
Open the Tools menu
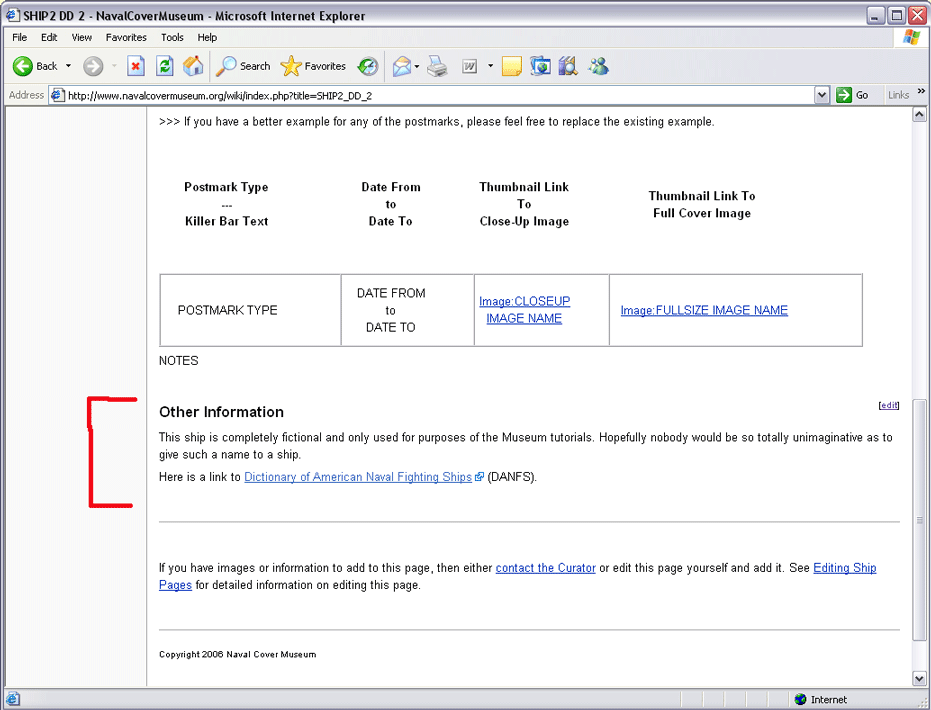172,37
